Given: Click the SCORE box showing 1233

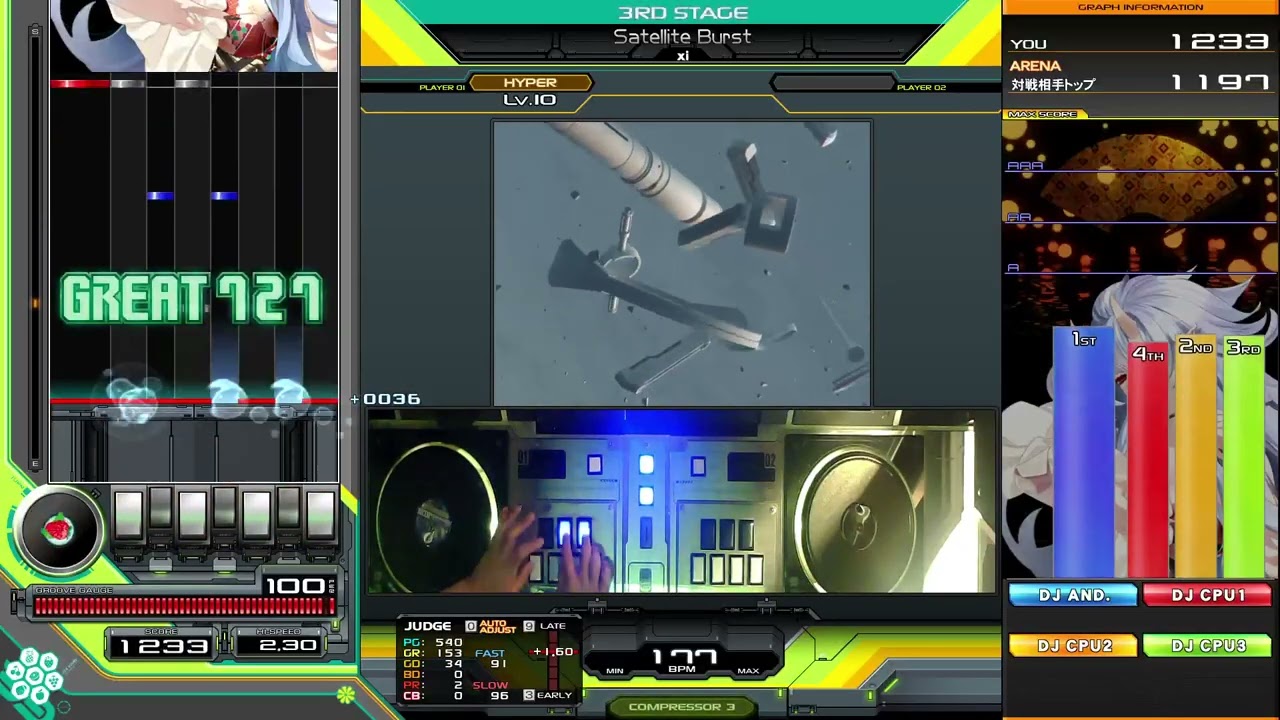Looking at the screenshot, I should point(163,646).
